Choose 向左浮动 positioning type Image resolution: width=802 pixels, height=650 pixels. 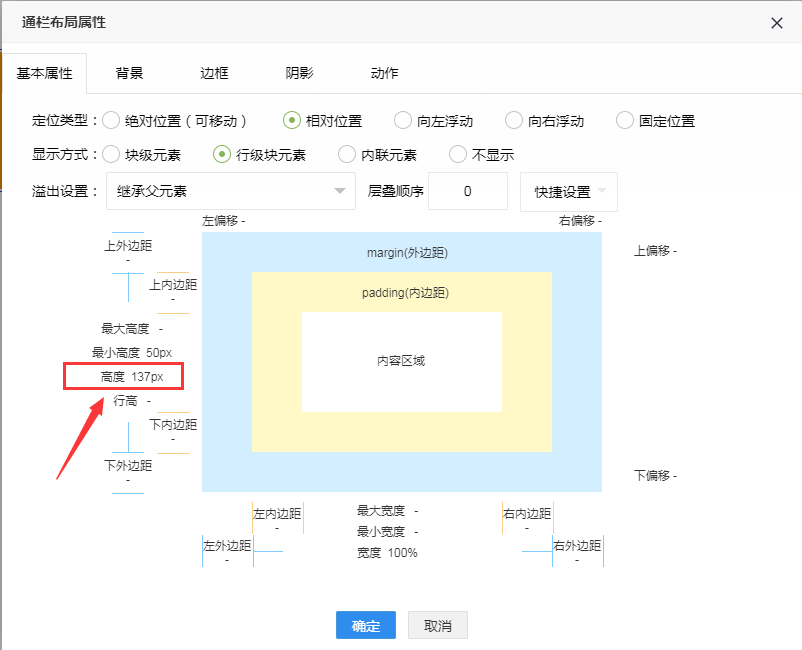click(x=403, y=121)
